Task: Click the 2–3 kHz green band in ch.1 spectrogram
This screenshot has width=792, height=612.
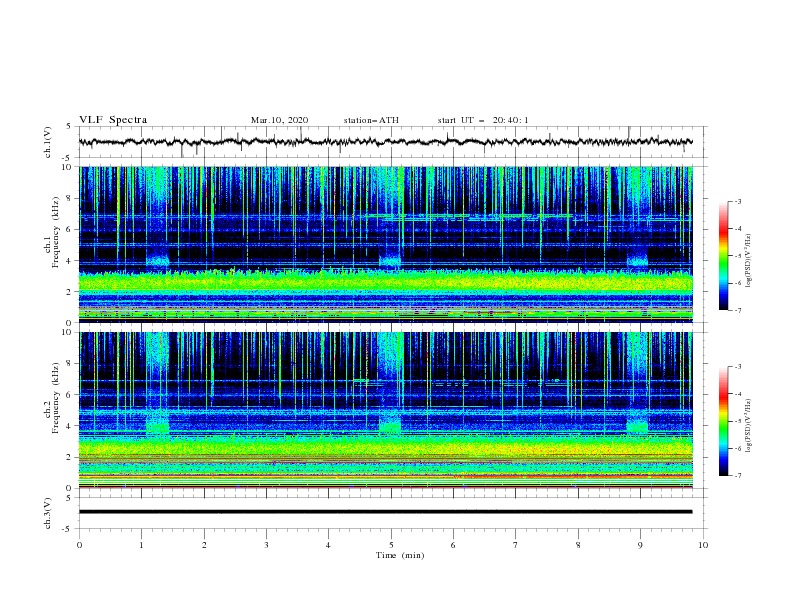Action: pyautogui.click(x=385, y=282)
